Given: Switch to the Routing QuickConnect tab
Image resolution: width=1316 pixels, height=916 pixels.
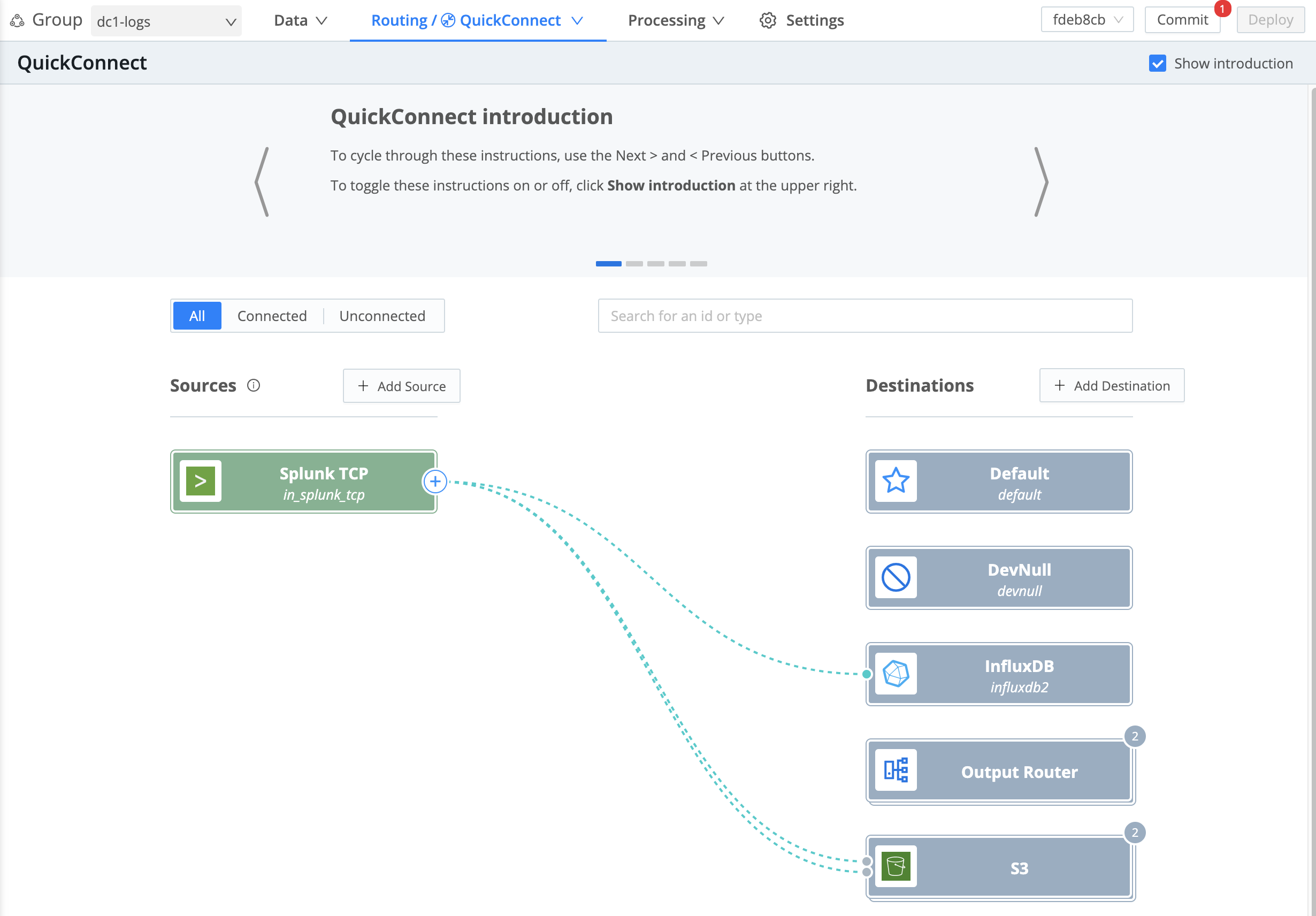Looking at the screenshot, I should [x=477, y=20].
